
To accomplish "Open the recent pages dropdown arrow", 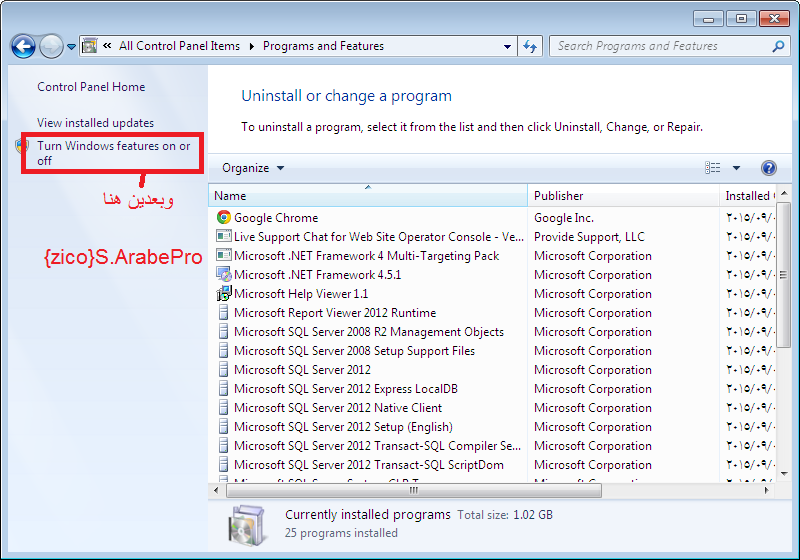I will (x=71, y=47).
